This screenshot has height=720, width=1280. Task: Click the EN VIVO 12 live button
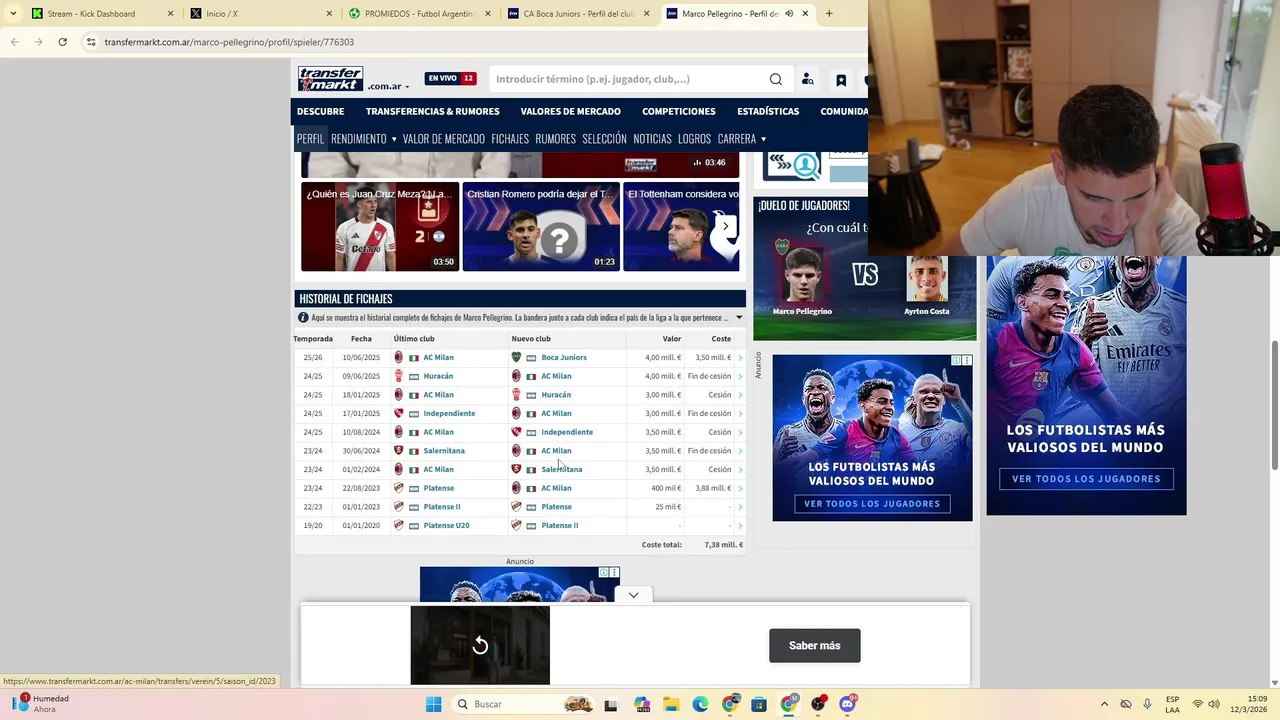point(451,78)
